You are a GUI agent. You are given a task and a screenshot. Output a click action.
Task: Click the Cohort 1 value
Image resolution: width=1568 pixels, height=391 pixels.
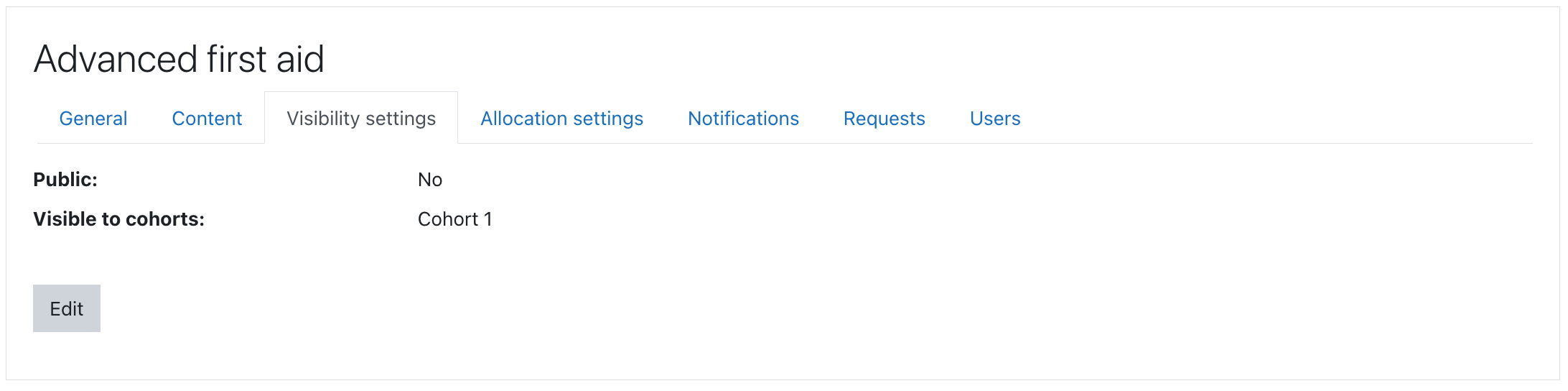tap(455, 219)
